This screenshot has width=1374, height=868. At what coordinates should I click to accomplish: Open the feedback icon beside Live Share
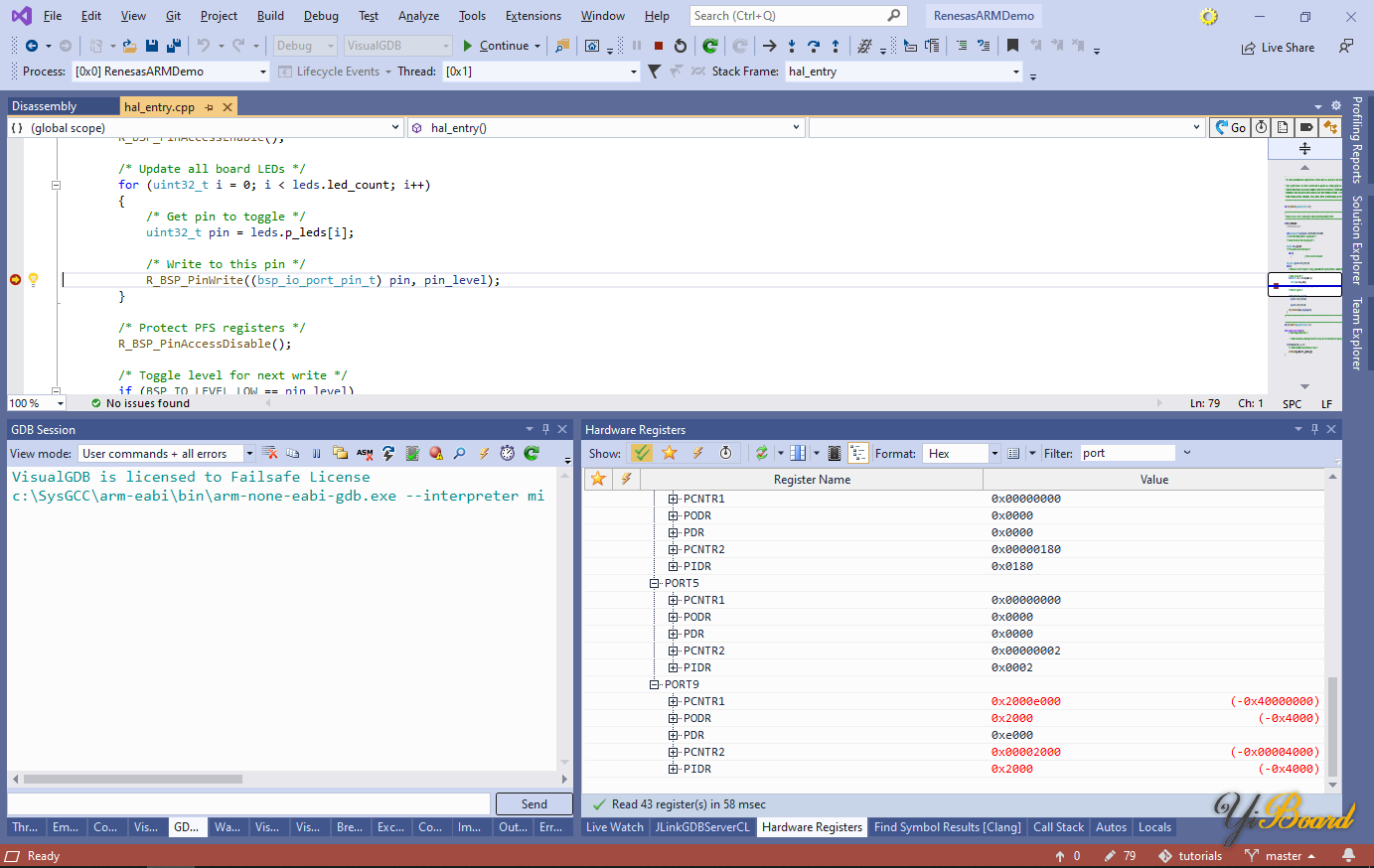(x=1346, y=47)
